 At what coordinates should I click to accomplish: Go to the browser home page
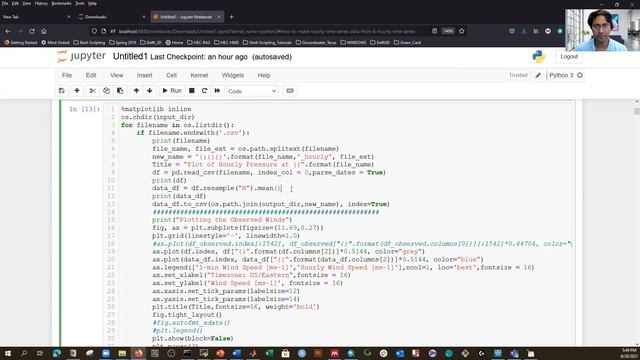(x=44, y=31)
